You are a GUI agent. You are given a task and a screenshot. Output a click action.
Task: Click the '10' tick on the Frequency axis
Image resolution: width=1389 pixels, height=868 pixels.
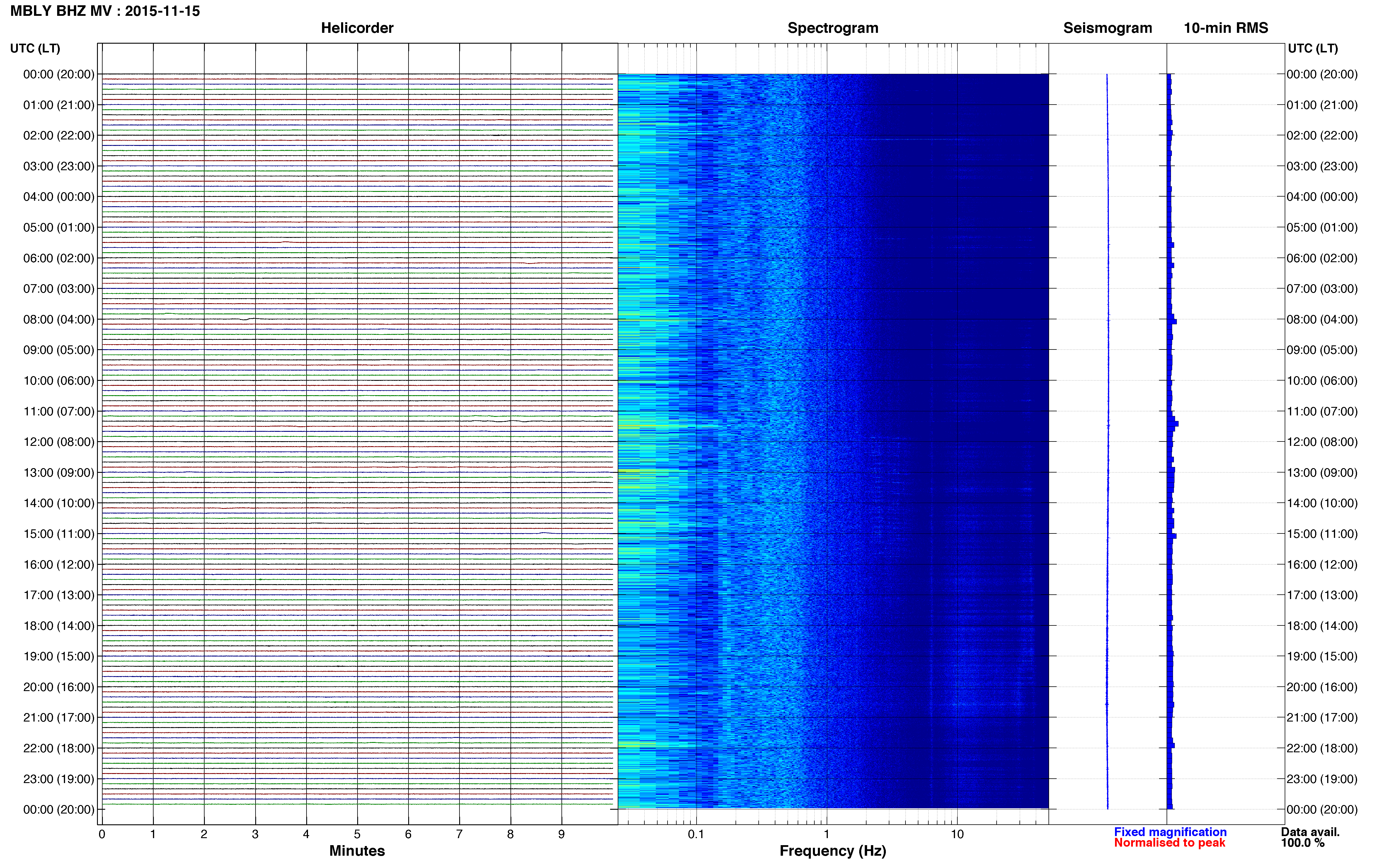957,834
